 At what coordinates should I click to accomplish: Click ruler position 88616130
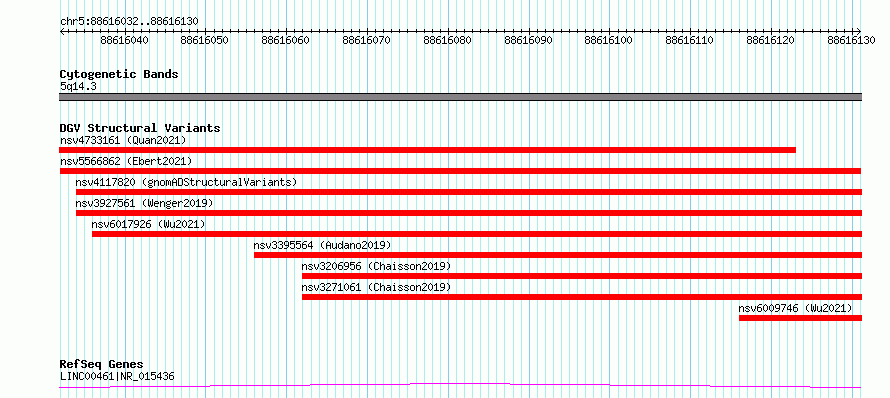point(852,40)
